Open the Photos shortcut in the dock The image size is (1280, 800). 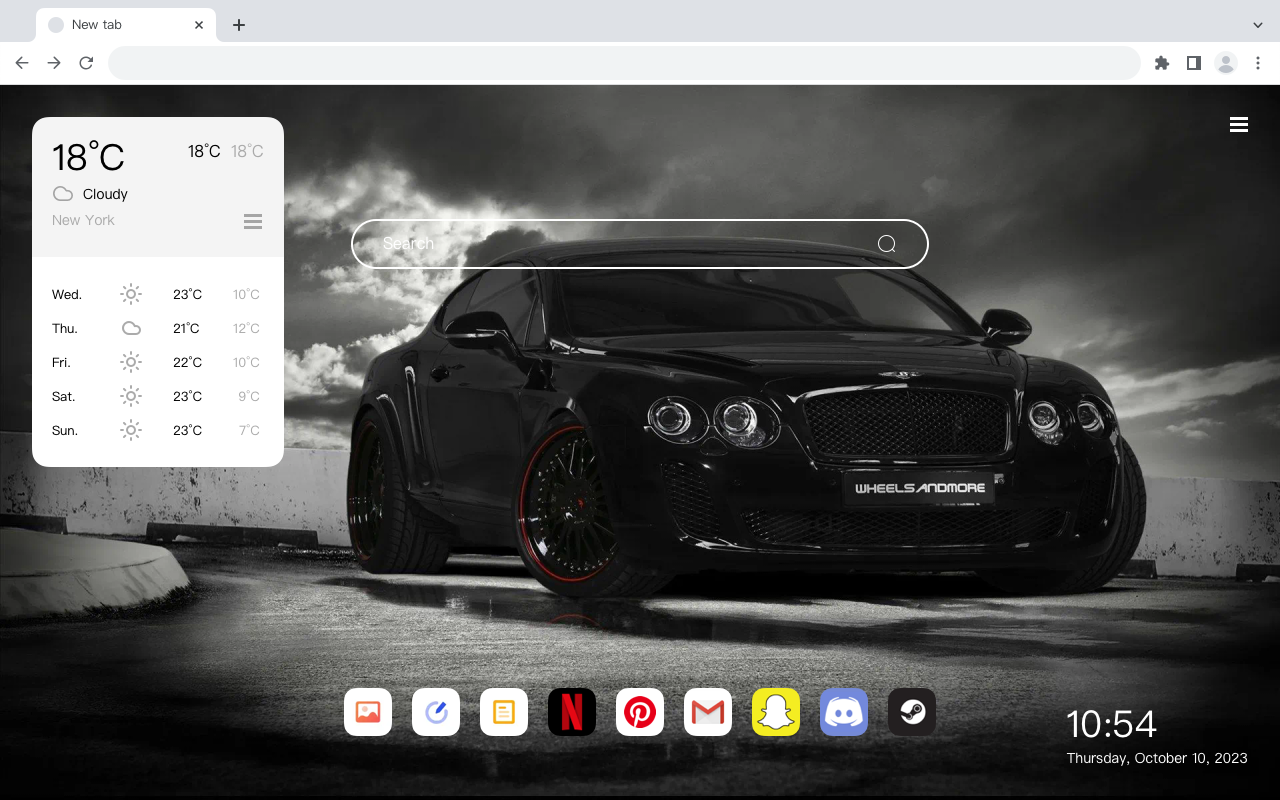368,712
